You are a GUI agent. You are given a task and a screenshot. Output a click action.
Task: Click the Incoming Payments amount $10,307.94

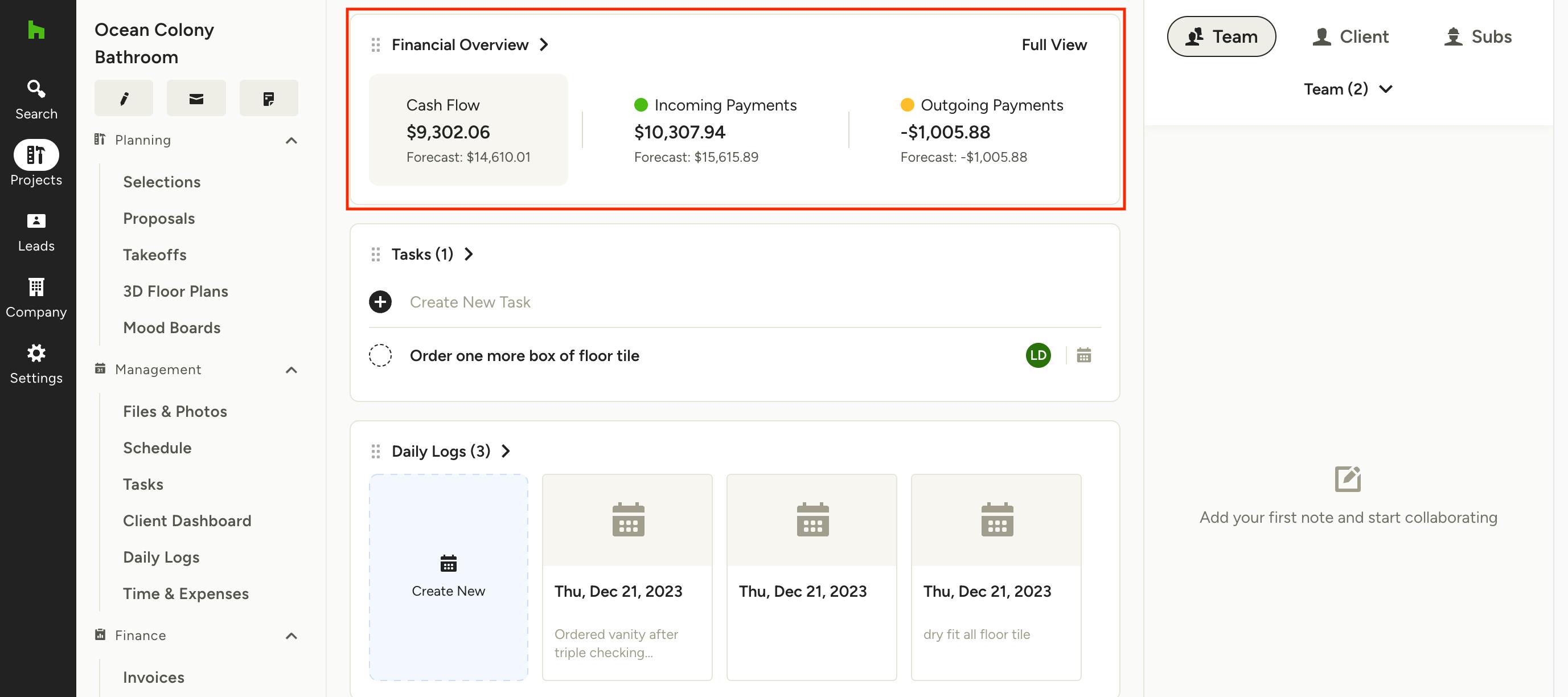(x=679, y=132)
